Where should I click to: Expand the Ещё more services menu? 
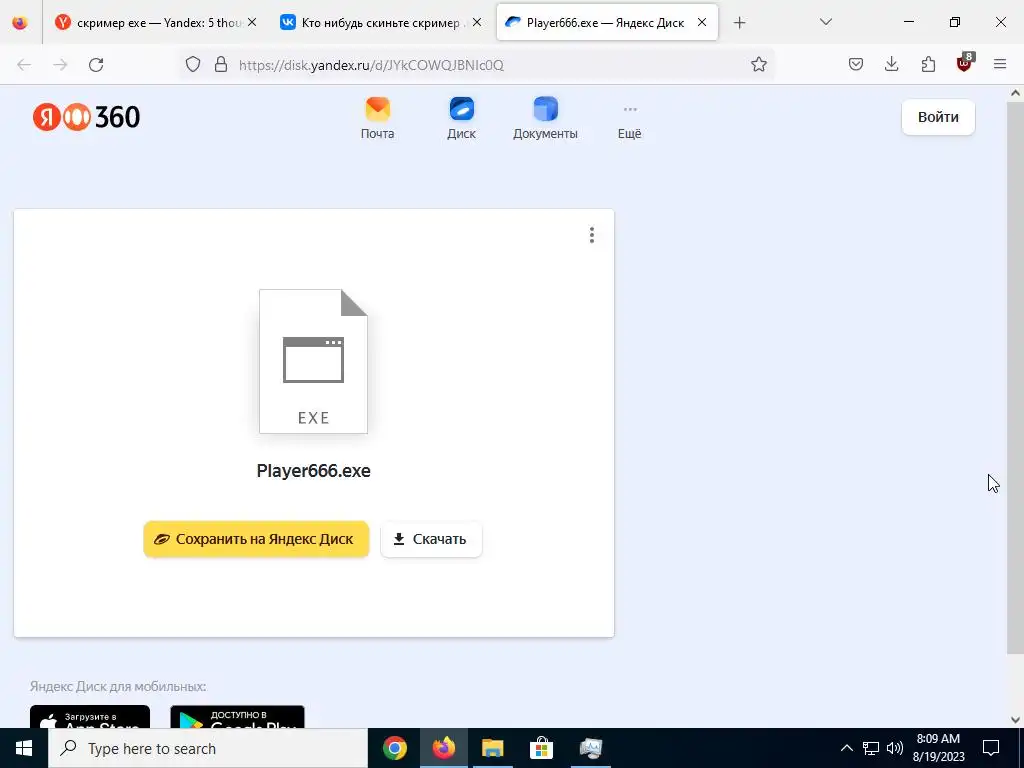[630, 122]
